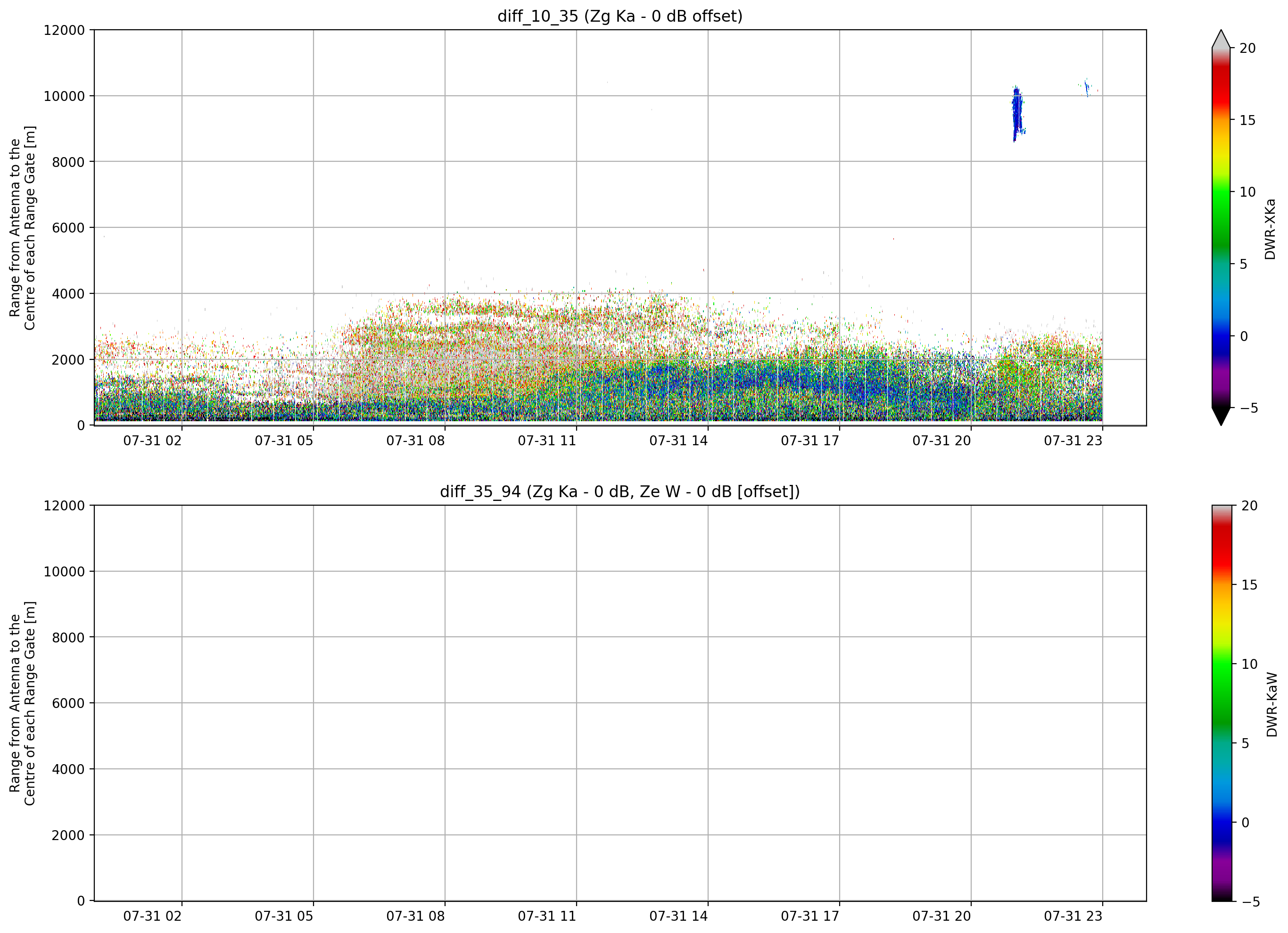Click the '12000' y-tick on the diff_35_94 plot
This screenshot has height=933, width=1288.
pos(64,506)
